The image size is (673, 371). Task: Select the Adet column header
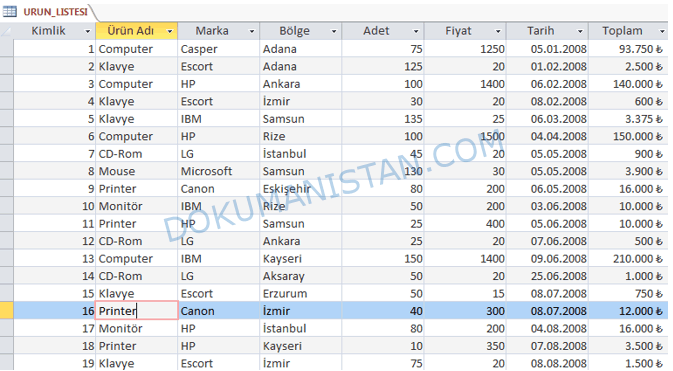click(383, 31)
